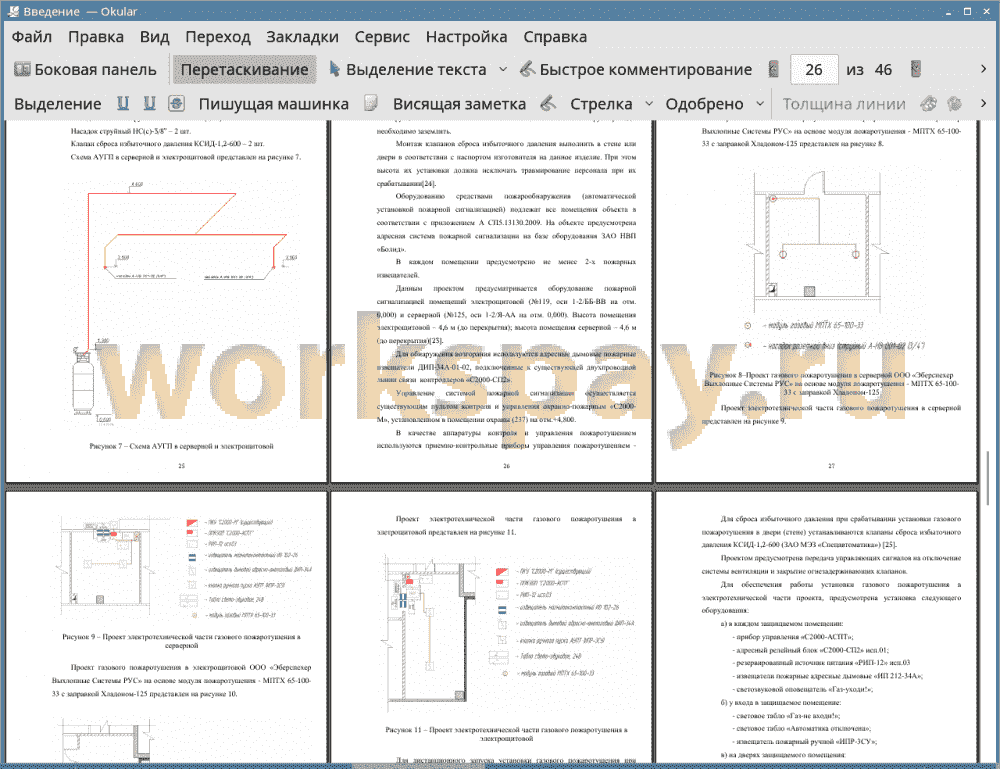This screenshot has width=1000, height=769.
Task: Choose the Висящая заметка annotation
Action: (459, 104)
